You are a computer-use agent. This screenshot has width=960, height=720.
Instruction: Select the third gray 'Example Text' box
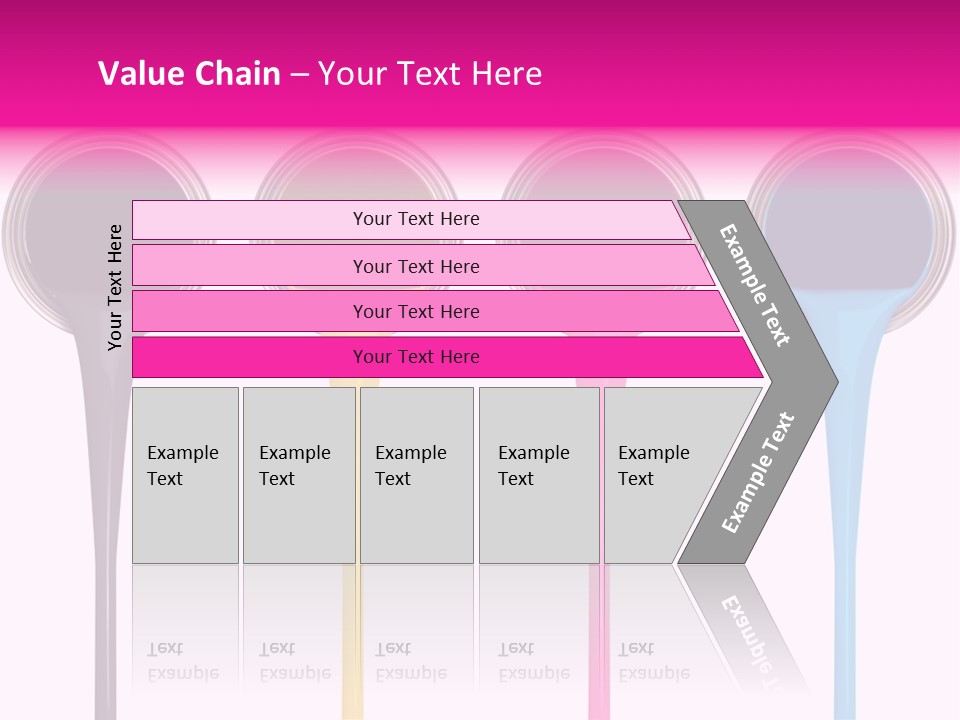pos(417,475)
